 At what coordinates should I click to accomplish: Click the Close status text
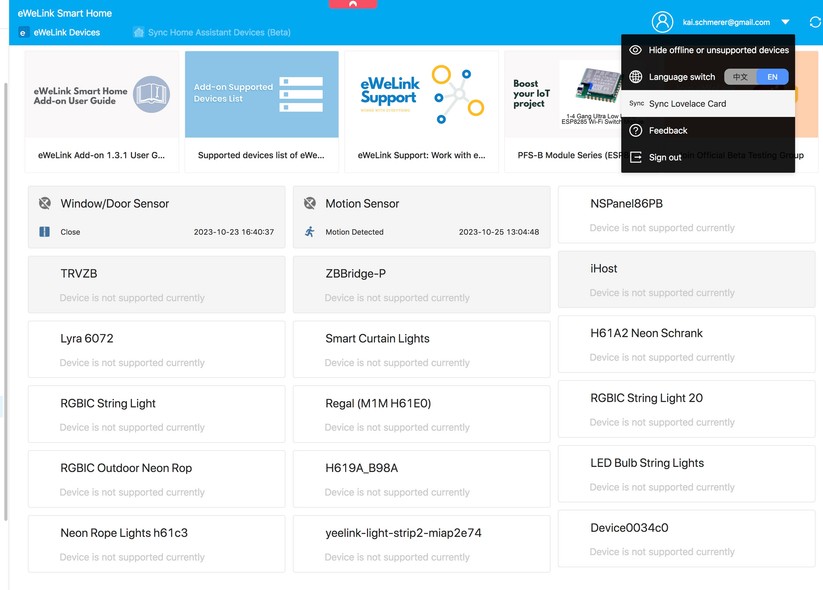point(70,232)
